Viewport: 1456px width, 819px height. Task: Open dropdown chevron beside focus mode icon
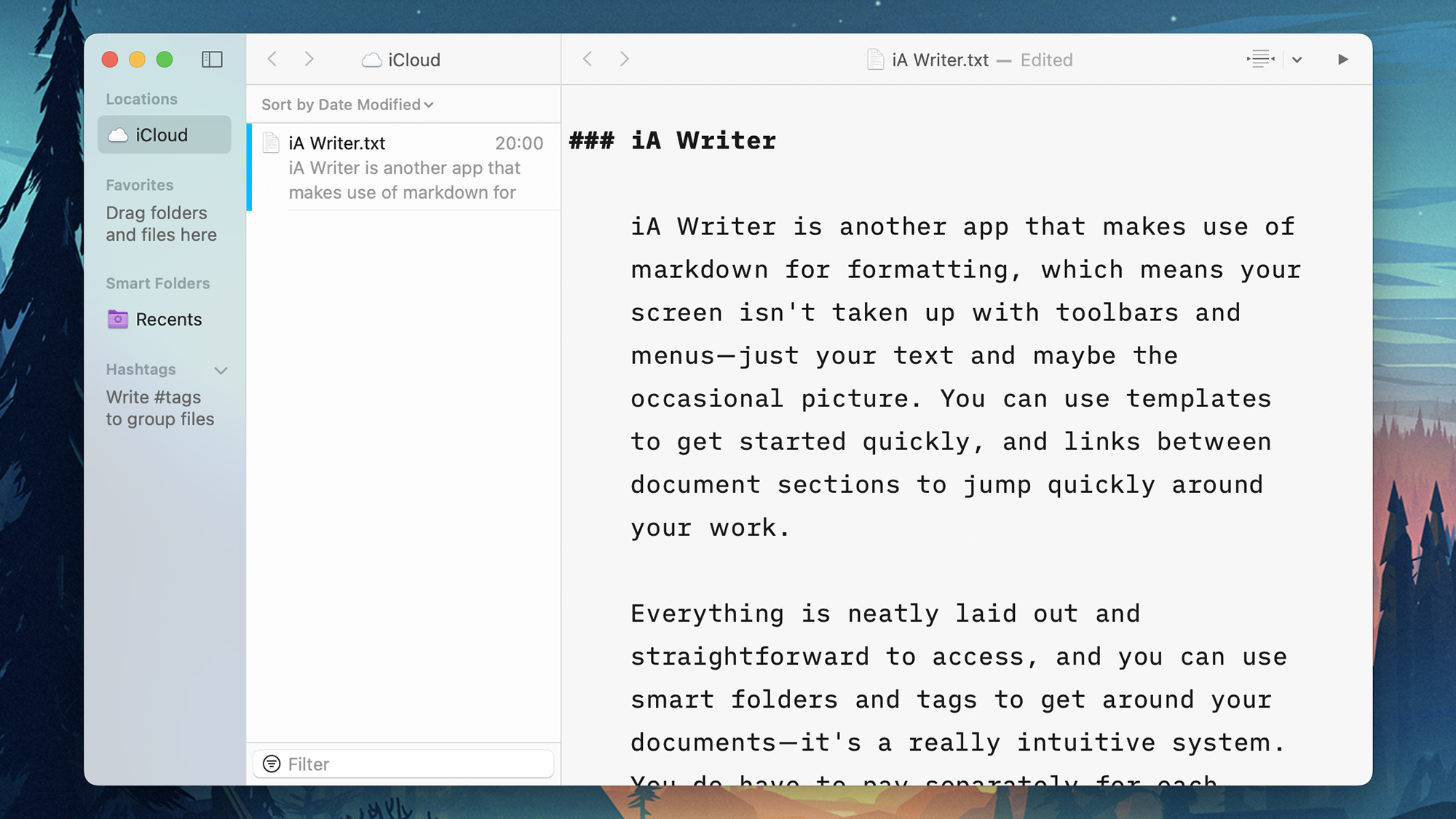(1297, 60)
